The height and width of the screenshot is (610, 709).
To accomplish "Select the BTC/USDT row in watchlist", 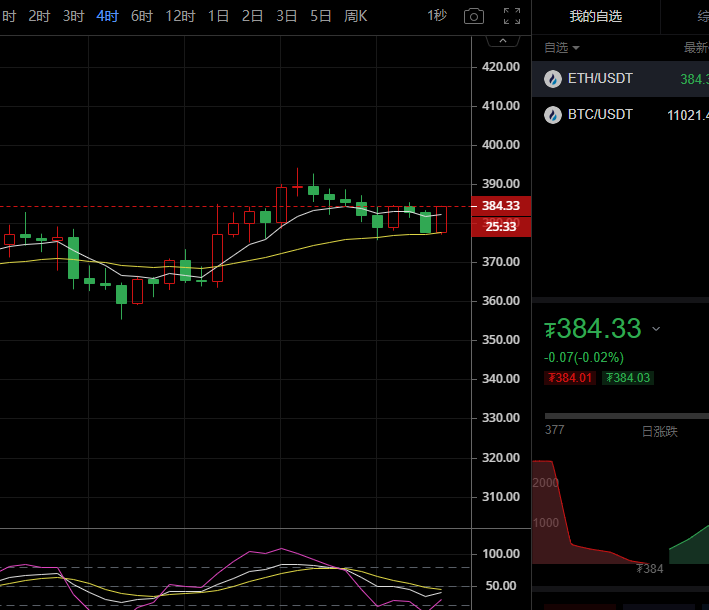I will [x=620, y=115].
